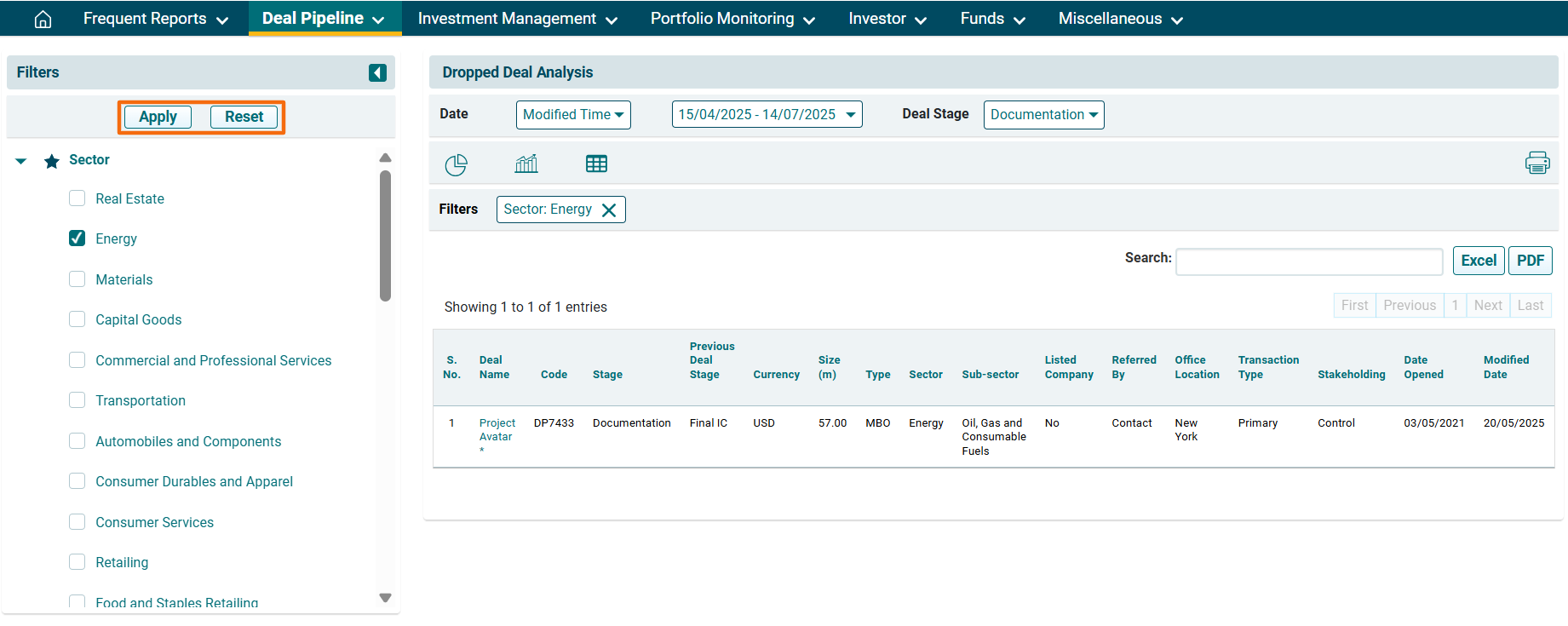This screenshot has height=626, width=1568.
Task: Open the Deal Stage Documentation dropdown
Action: [x=1043, y=115]
